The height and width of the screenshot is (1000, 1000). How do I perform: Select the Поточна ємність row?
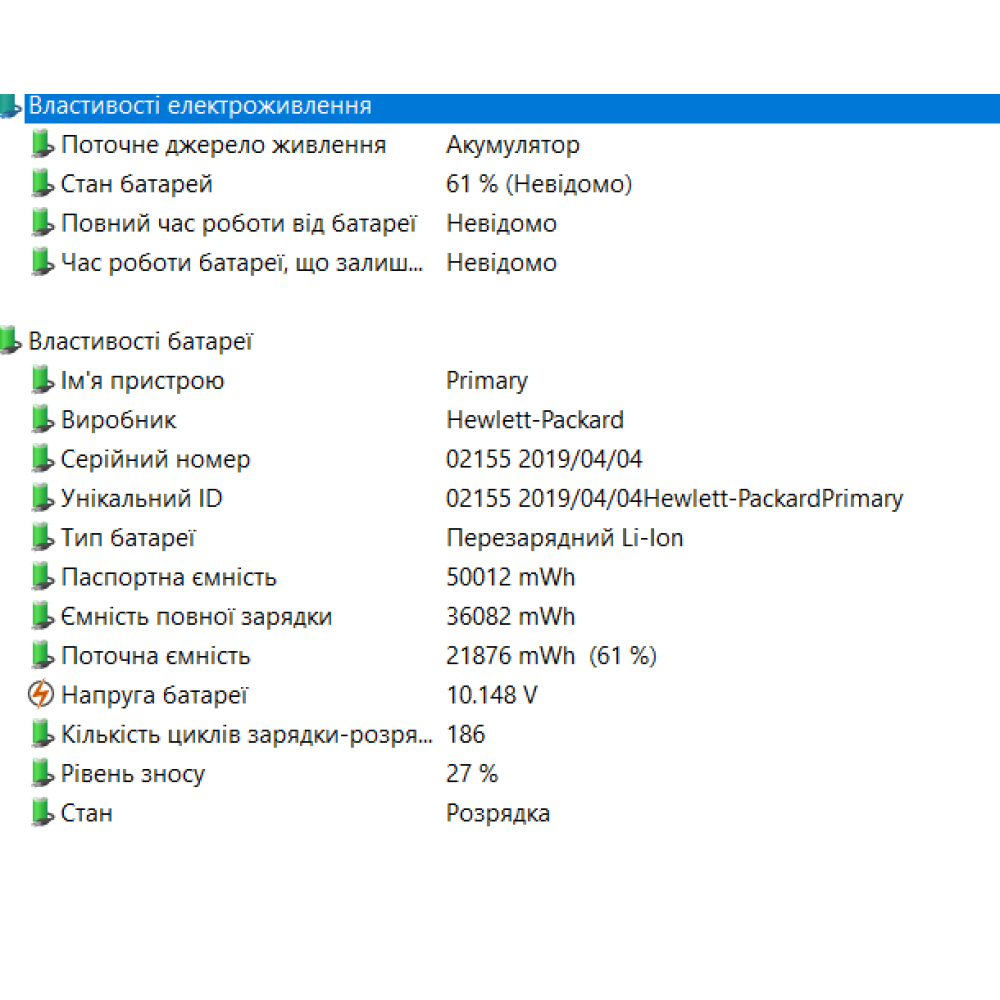click(155, 656)
